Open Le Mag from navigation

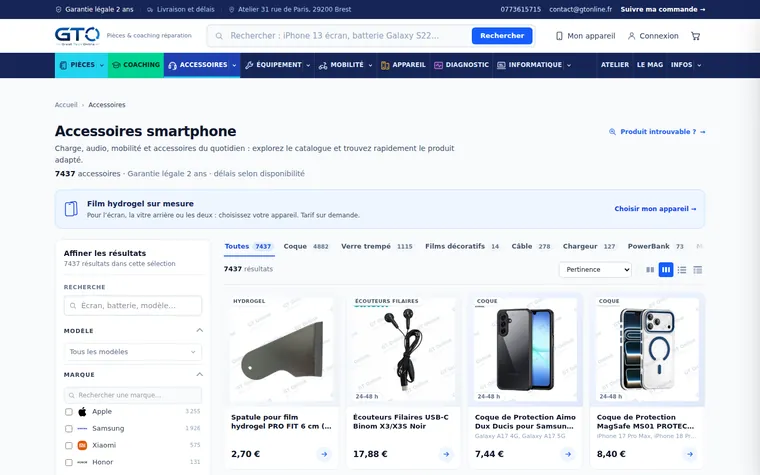pos(649,65)
